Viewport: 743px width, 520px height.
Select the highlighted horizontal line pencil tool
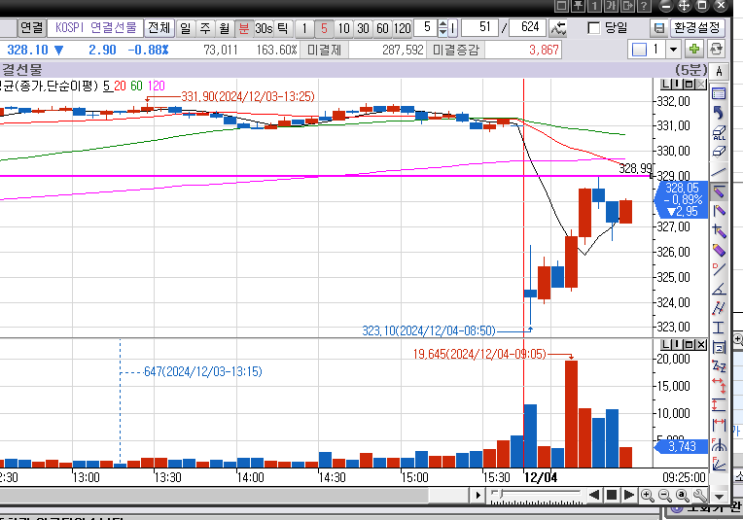tap(719, 191)
